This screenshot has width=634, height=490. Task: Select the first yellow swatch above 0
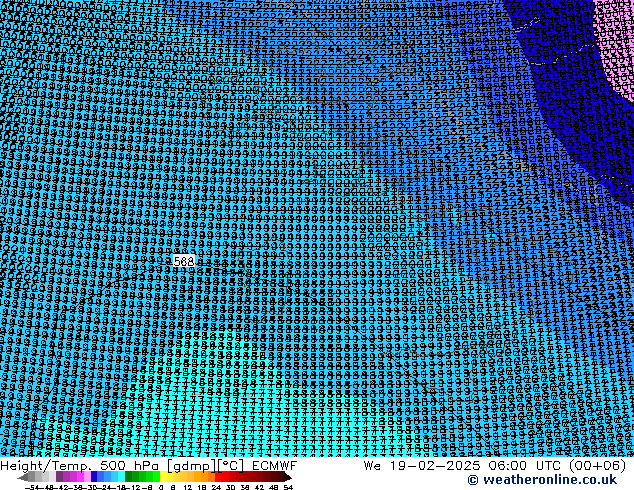point(163,476)
